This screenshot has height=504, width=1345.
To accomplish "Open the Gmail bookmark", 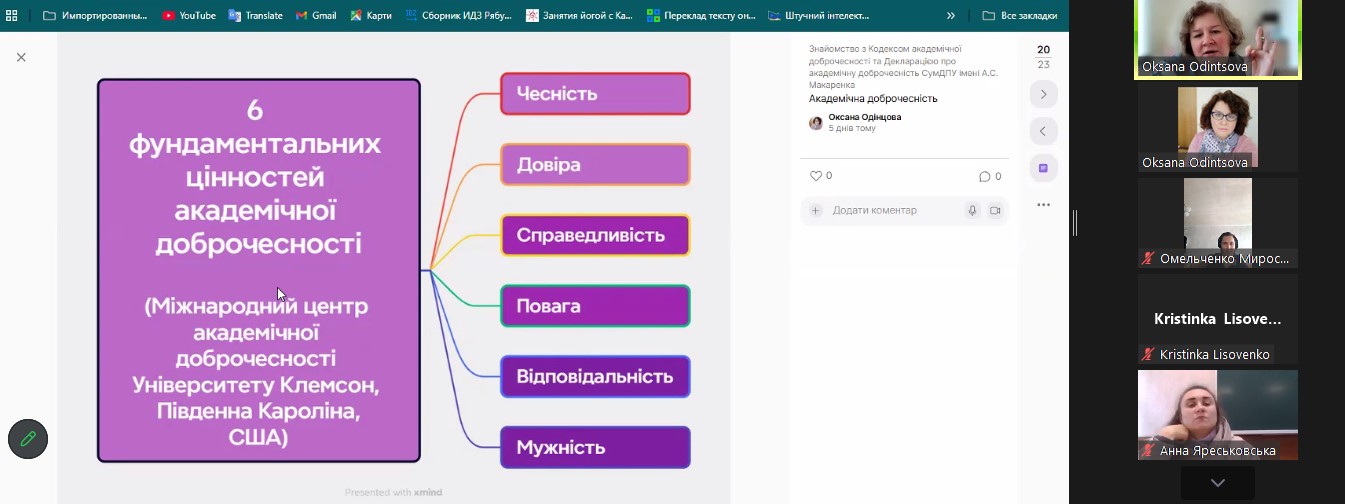I will click(316, 16).
